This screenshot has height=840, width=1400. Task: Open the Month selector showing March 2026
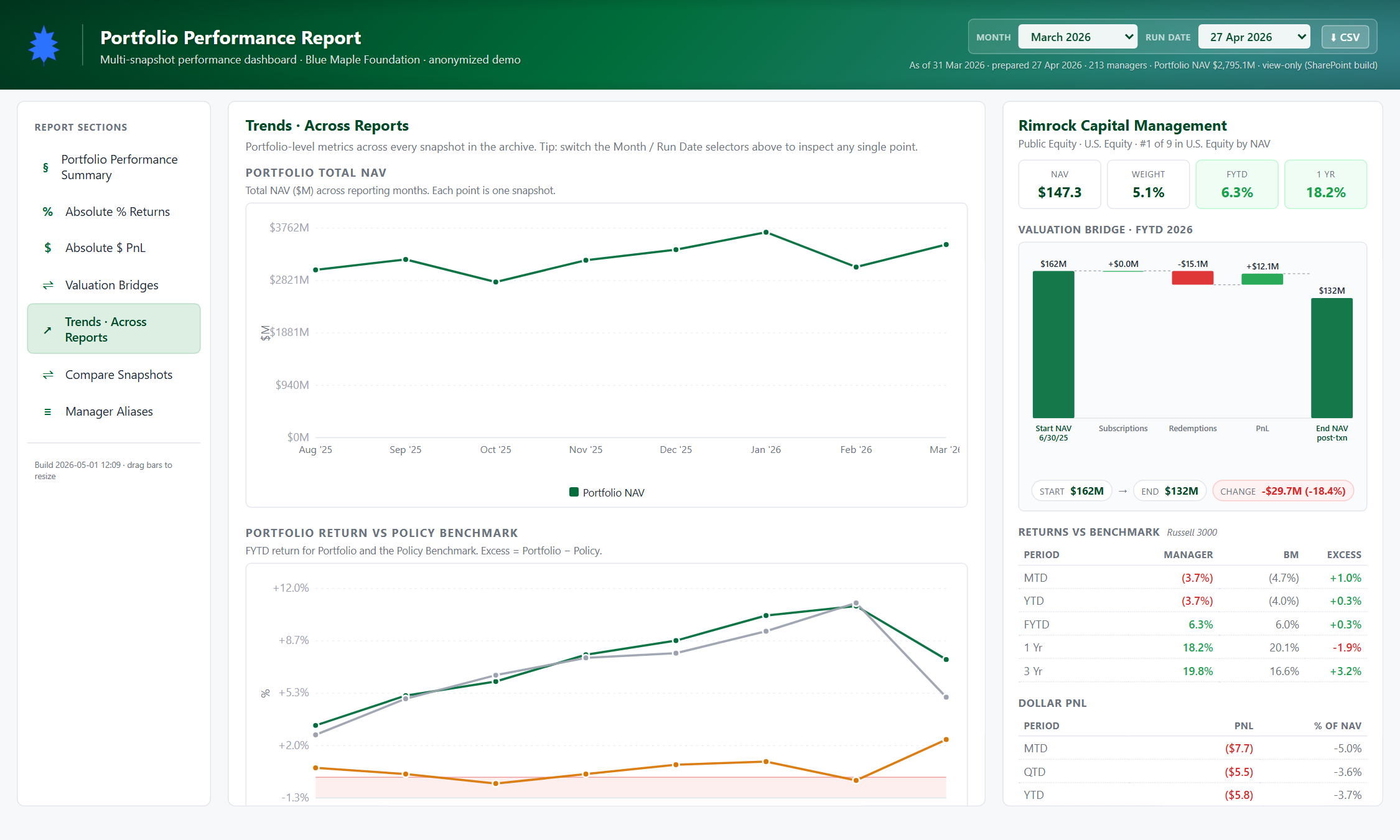pos(1077,37)
